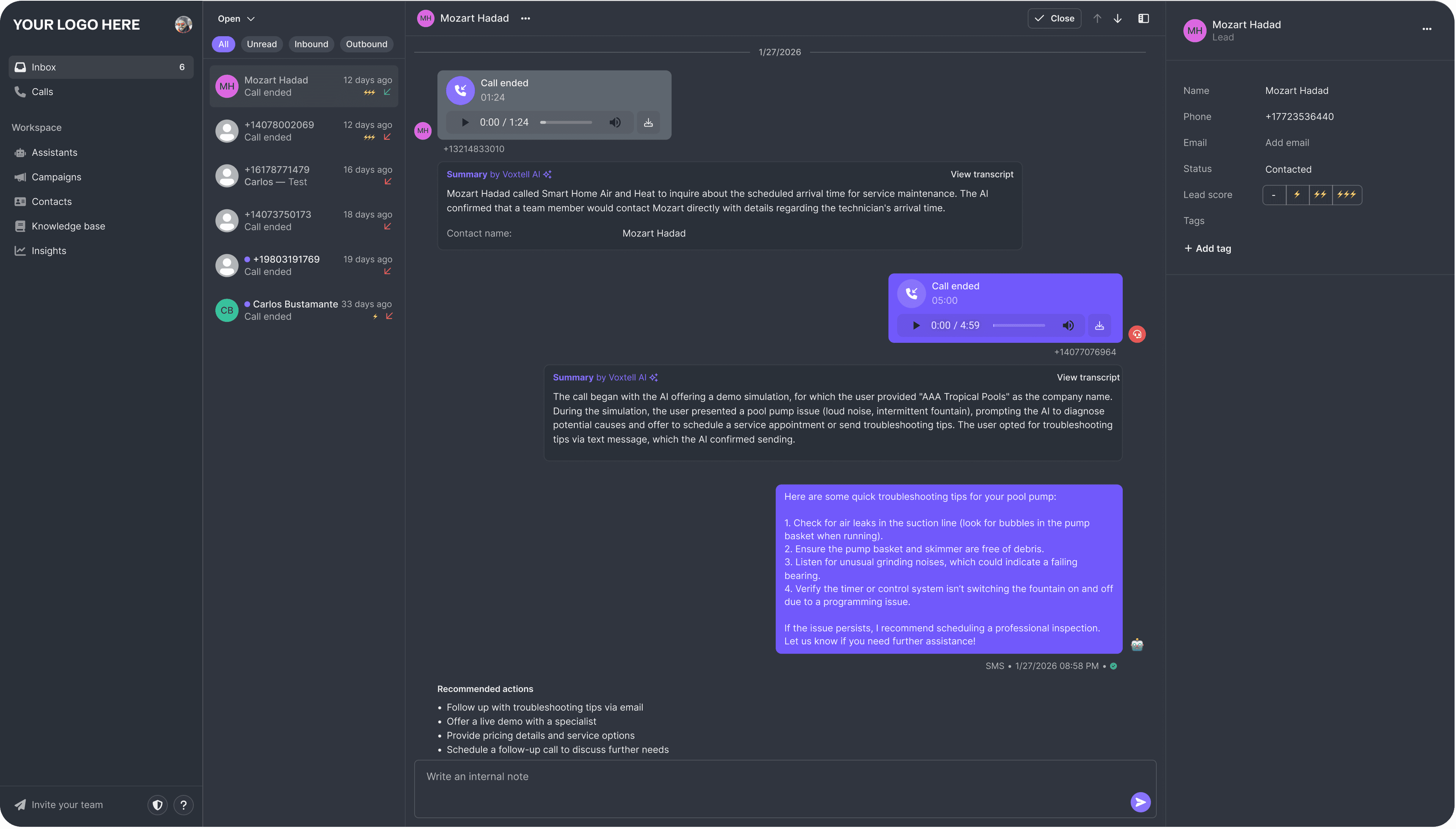This screenshot has width=1456, height=829.
Task: Open the conversation options menu next to Mozart Hadad
Action: (x=525, y=18)
